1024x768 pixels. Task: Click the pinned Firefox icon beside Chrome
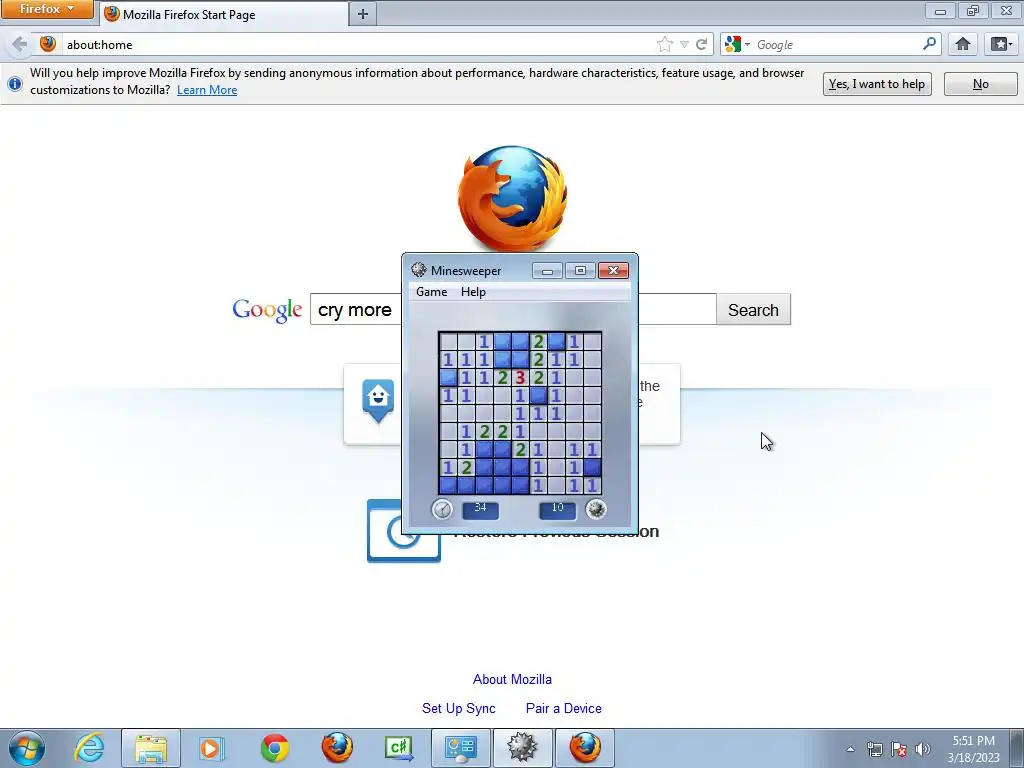337,748
